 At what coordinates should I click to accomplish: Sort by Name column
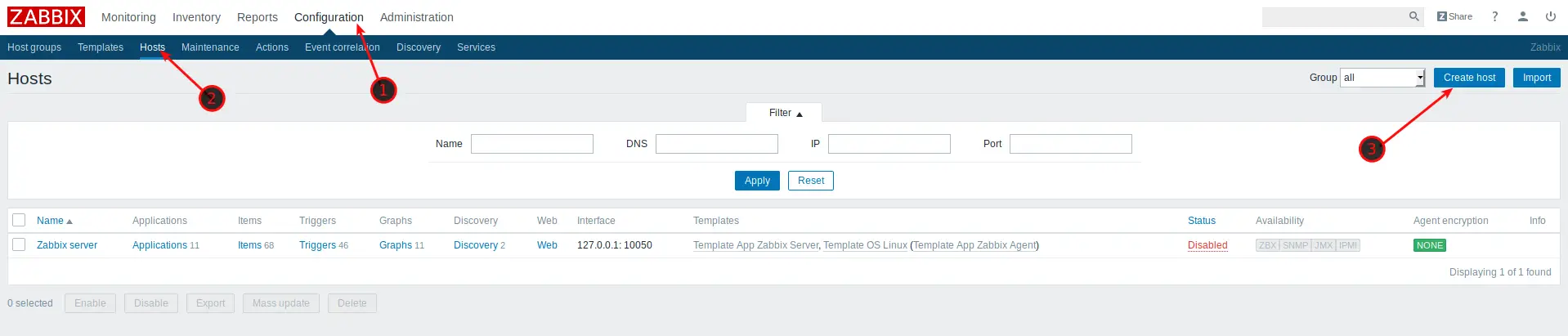54,221
